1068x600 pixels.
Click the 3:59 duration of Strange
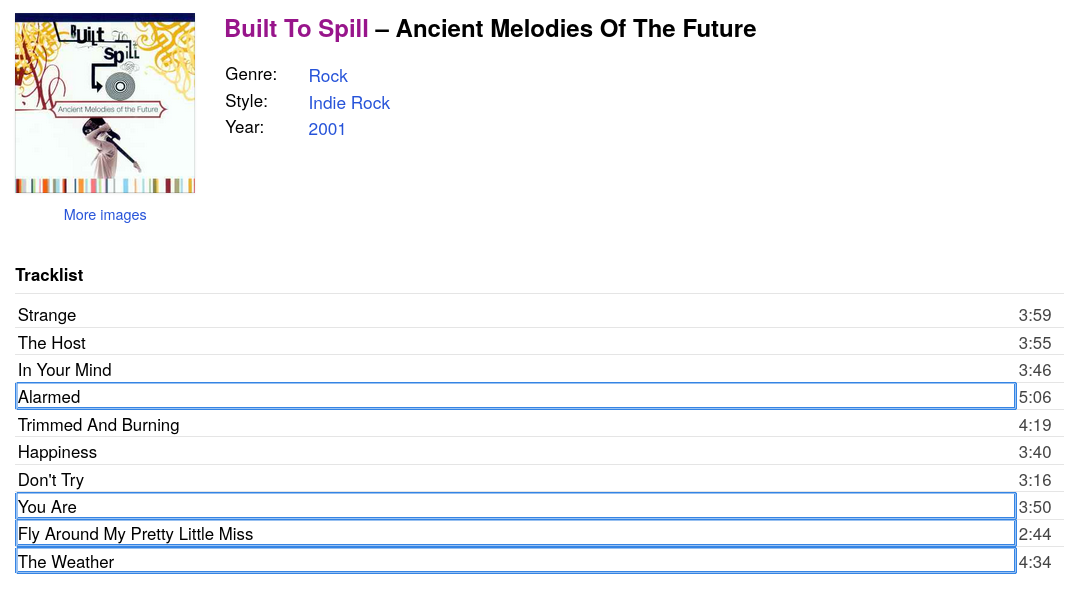1035,315
